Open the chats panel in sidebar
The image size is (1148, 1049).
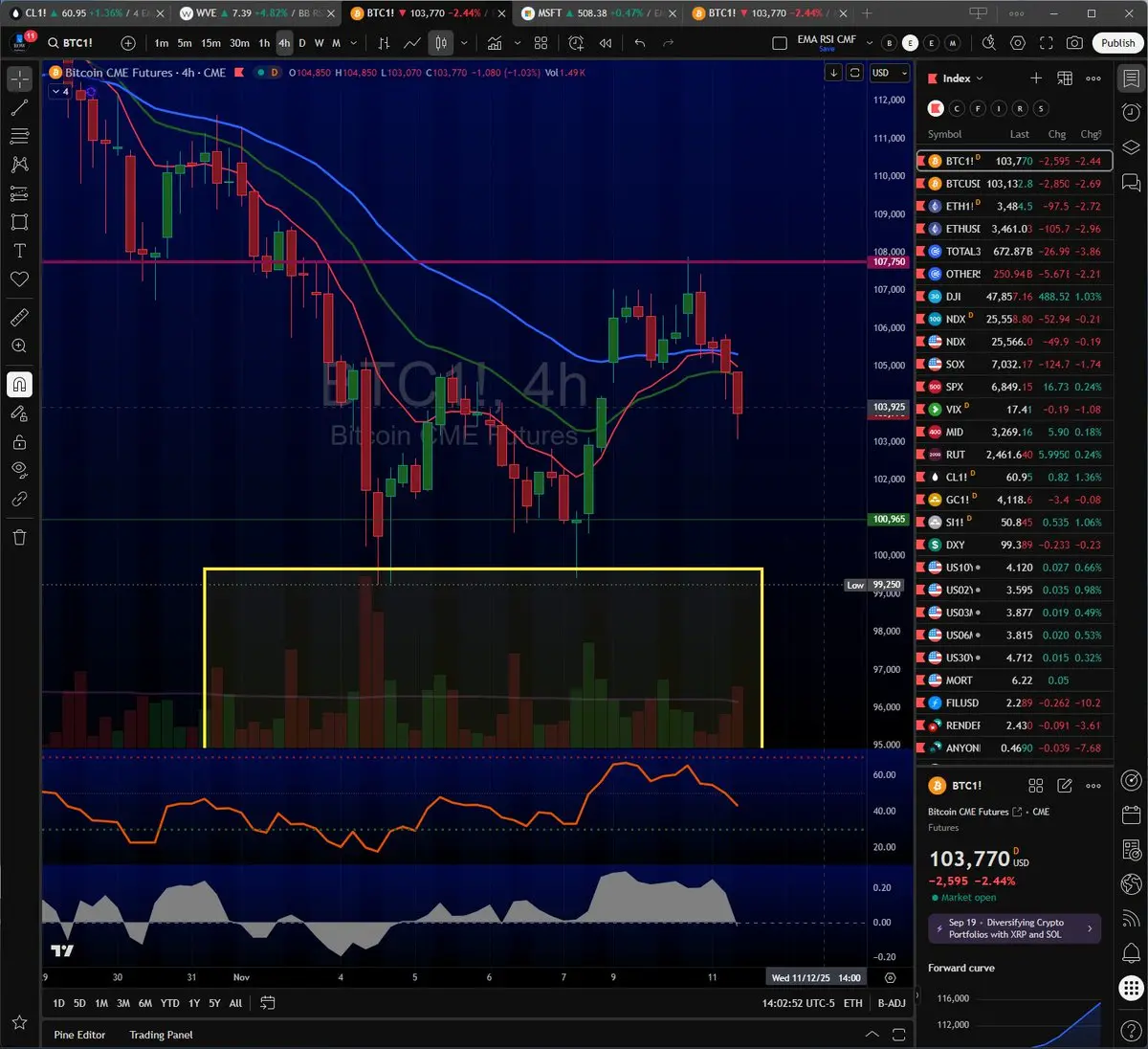1131,182
